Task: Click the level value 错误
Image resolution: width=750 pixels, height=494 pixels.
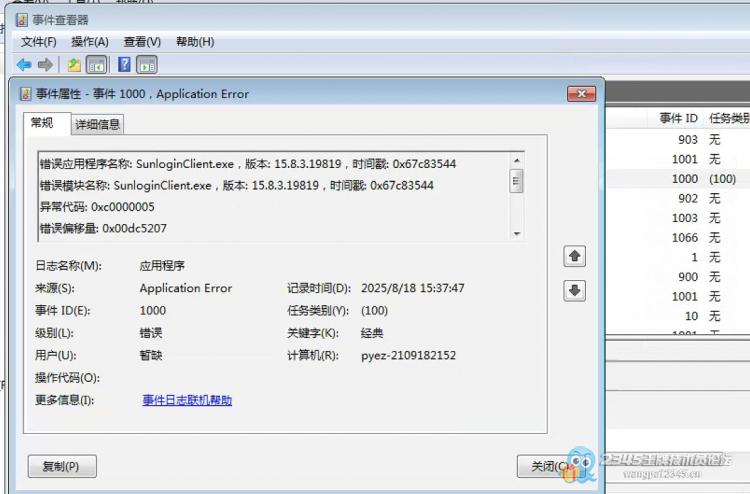Action: pyautogui.click(x=151, y=333)
